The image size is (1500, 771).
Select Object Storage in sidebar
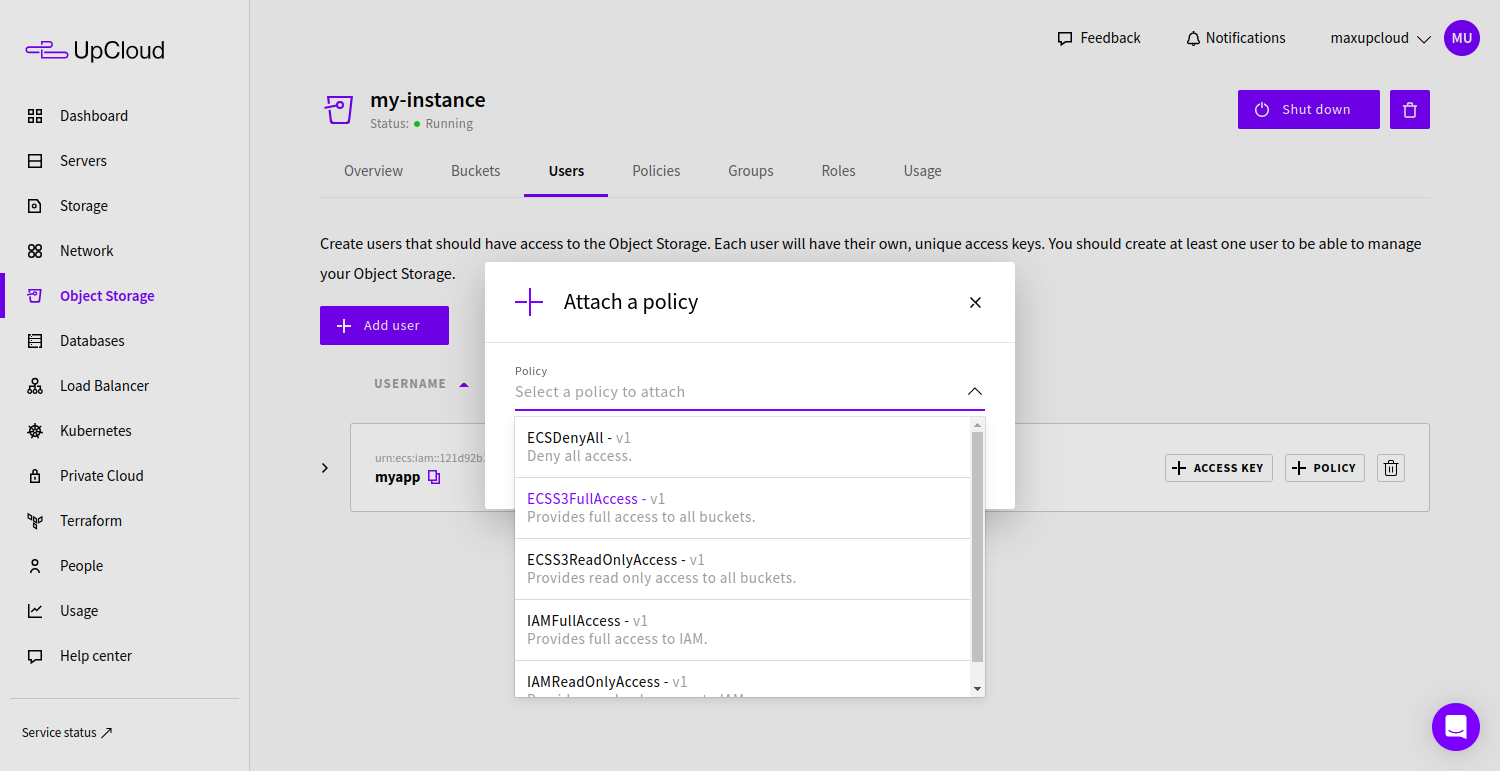click(107, 296)
